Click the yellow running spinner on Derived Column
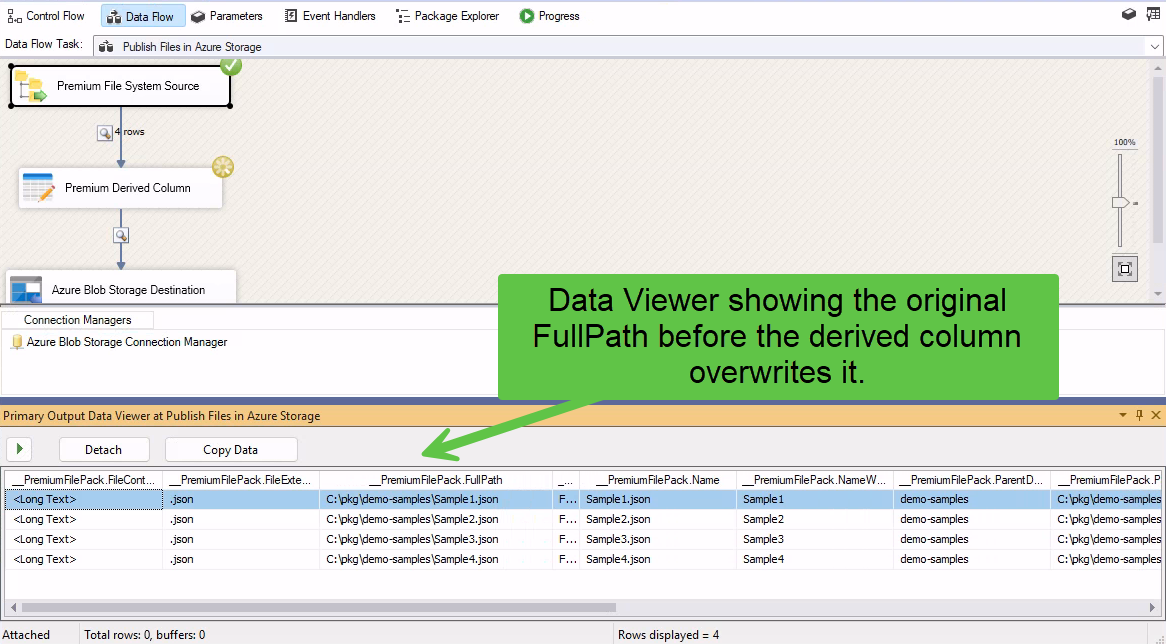The image size is (1166, 644). [223, 167]
